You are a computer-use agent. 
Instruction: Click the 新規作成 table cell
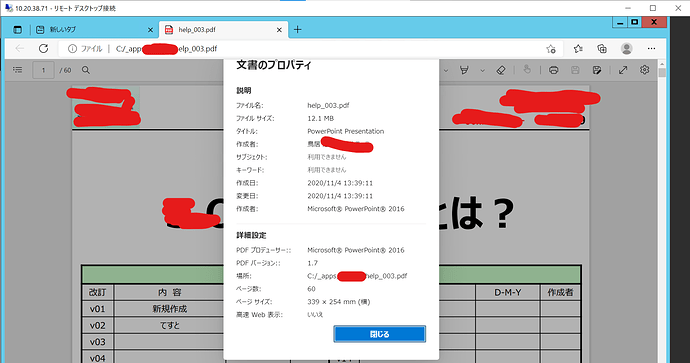tap(169, 309)
